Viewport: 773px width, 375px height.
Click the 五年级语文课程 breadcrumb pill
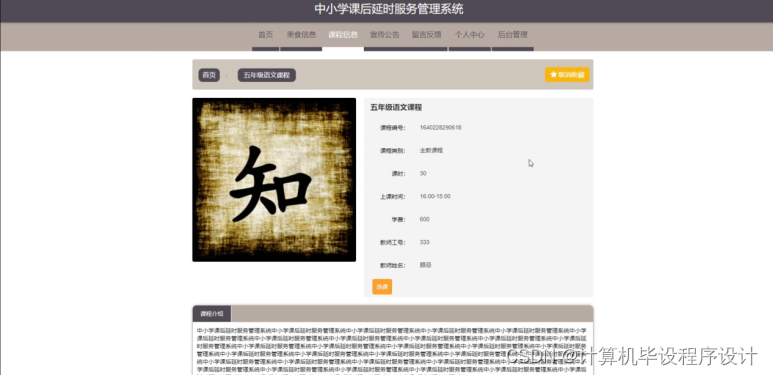[x=267, y=75]
